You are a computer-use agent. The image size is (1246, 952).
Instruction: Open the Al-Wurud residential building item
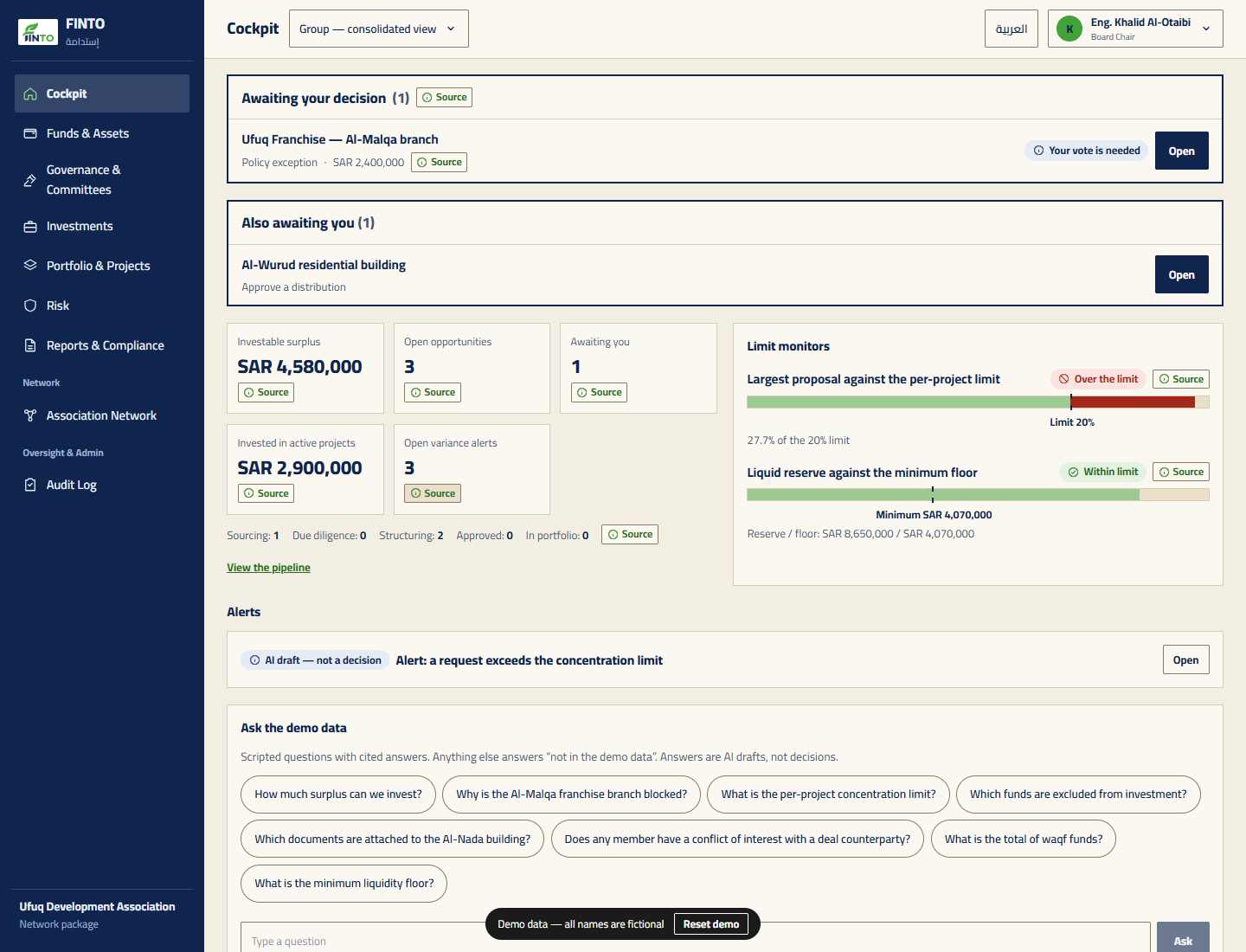coord(1182,274)
